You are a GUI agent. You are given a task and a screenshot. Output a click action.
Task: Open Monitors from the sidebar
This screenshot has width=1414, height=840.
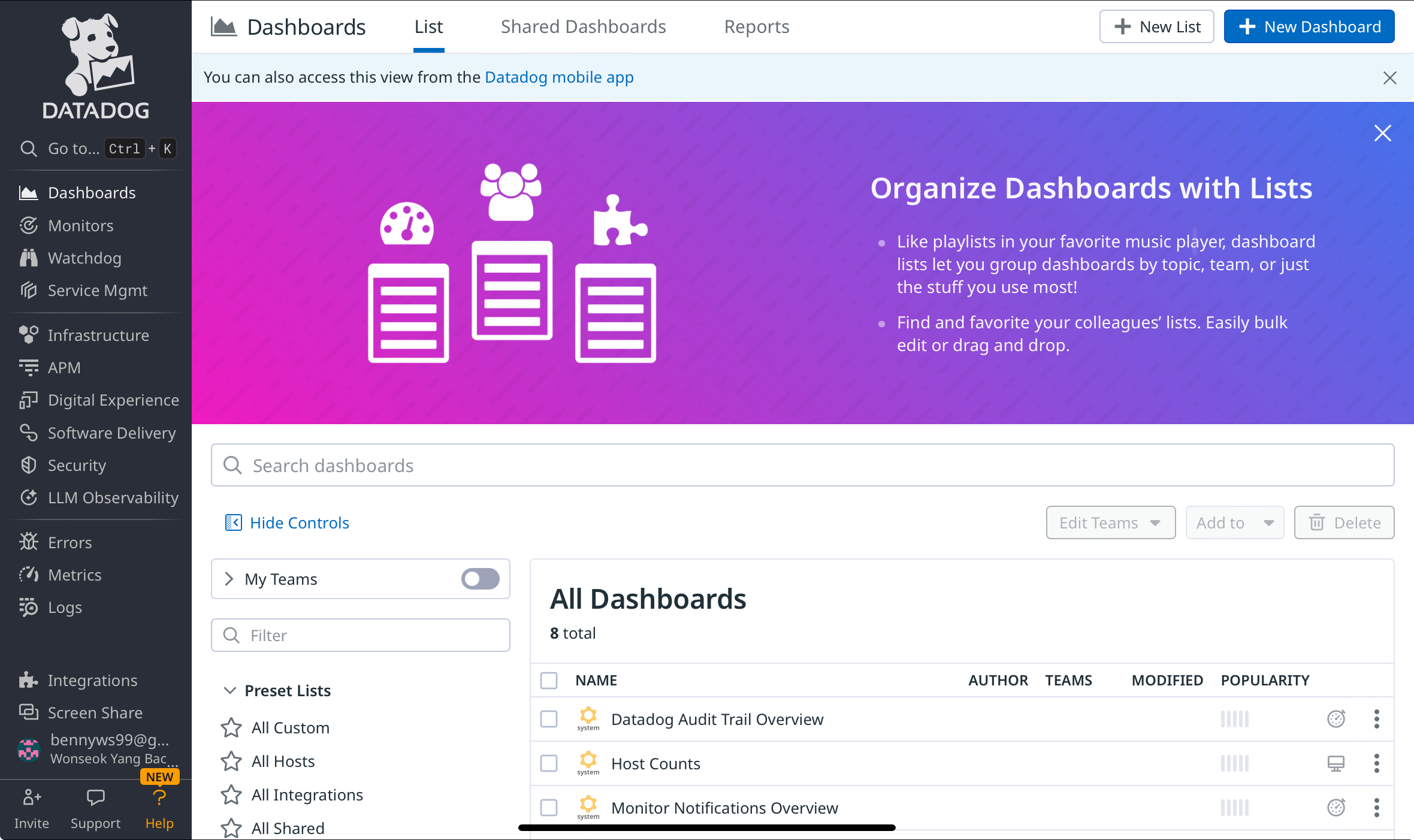pos(80,226)
